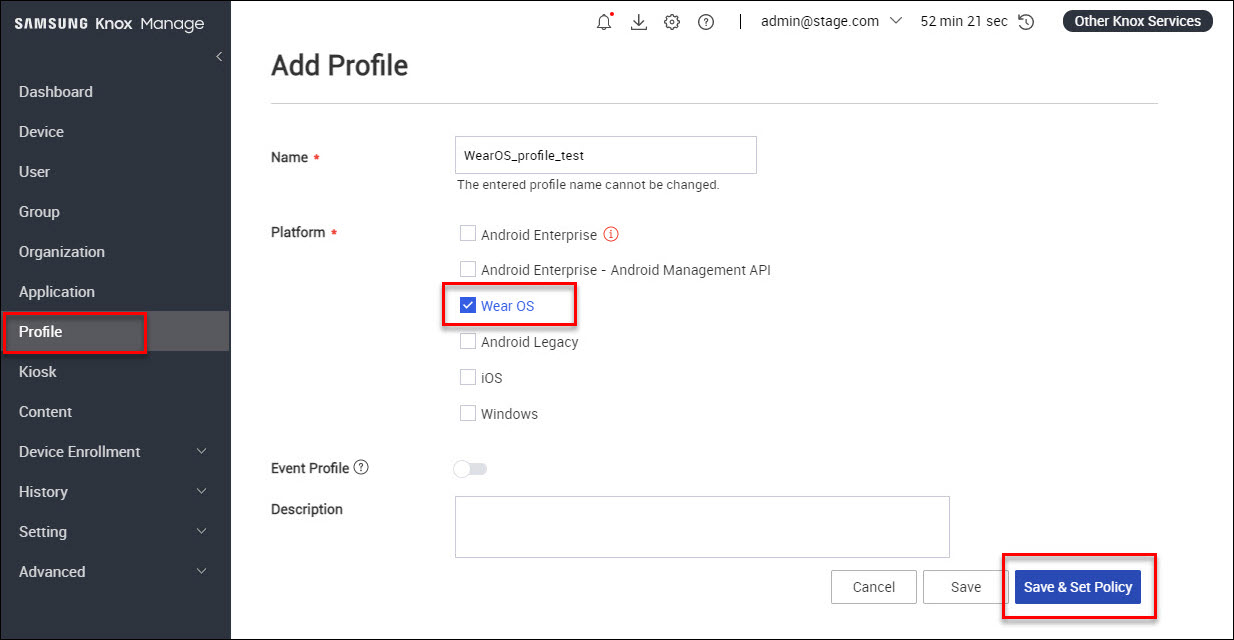Click into the Description text area
Image resolution: width=1234 pixels, height=640 pixels.
(701, 526)
